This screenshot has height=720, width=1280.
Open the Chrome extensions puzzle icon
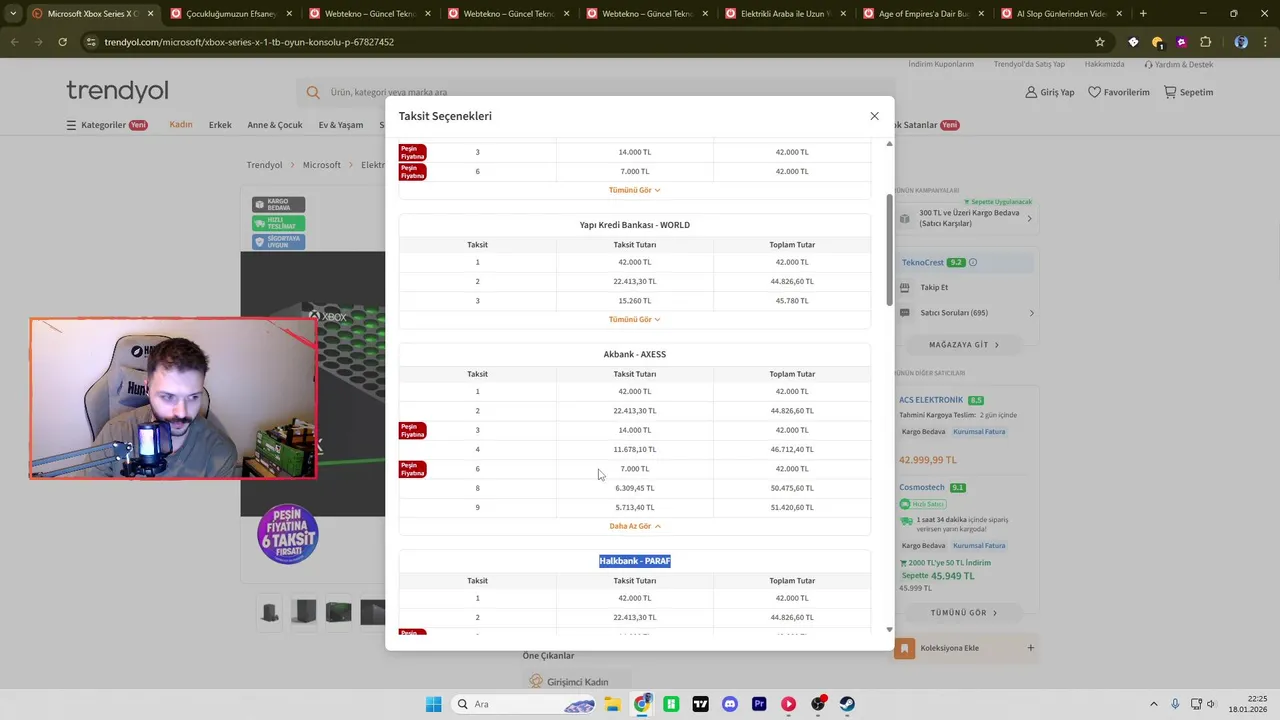(x=1205, y=42)
